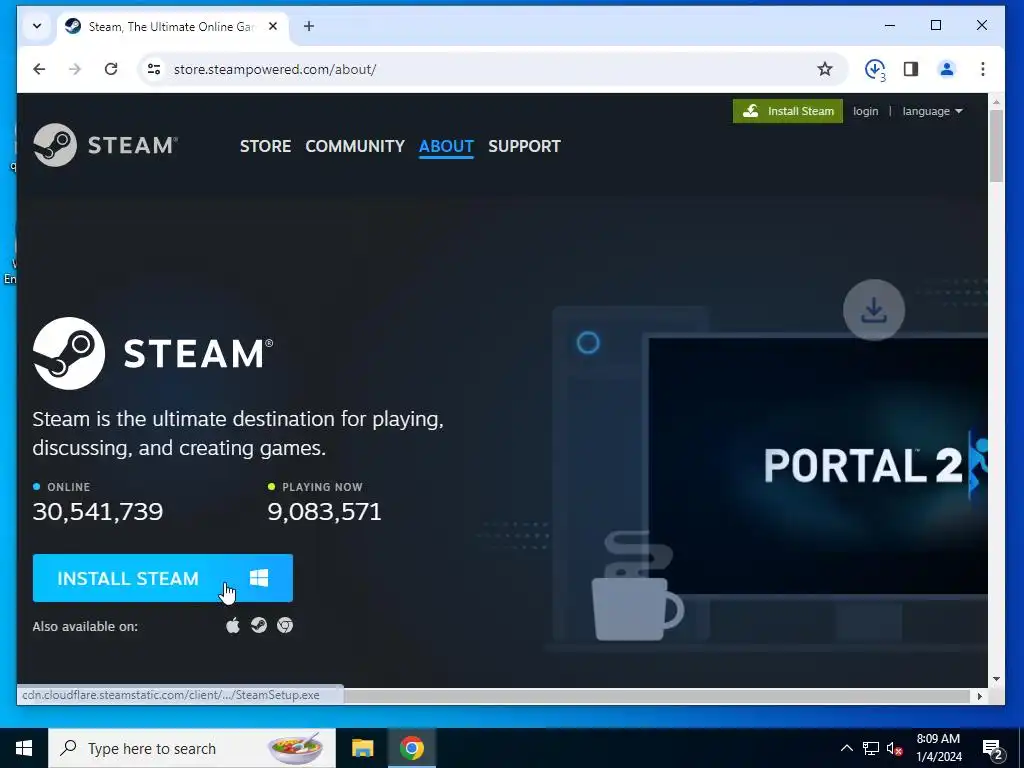Image resolution: width=1024 pixels, height=768 pixels.
Task: Select the SteamOS download icon
Action: pyautogui.click(x=259, y=626)
